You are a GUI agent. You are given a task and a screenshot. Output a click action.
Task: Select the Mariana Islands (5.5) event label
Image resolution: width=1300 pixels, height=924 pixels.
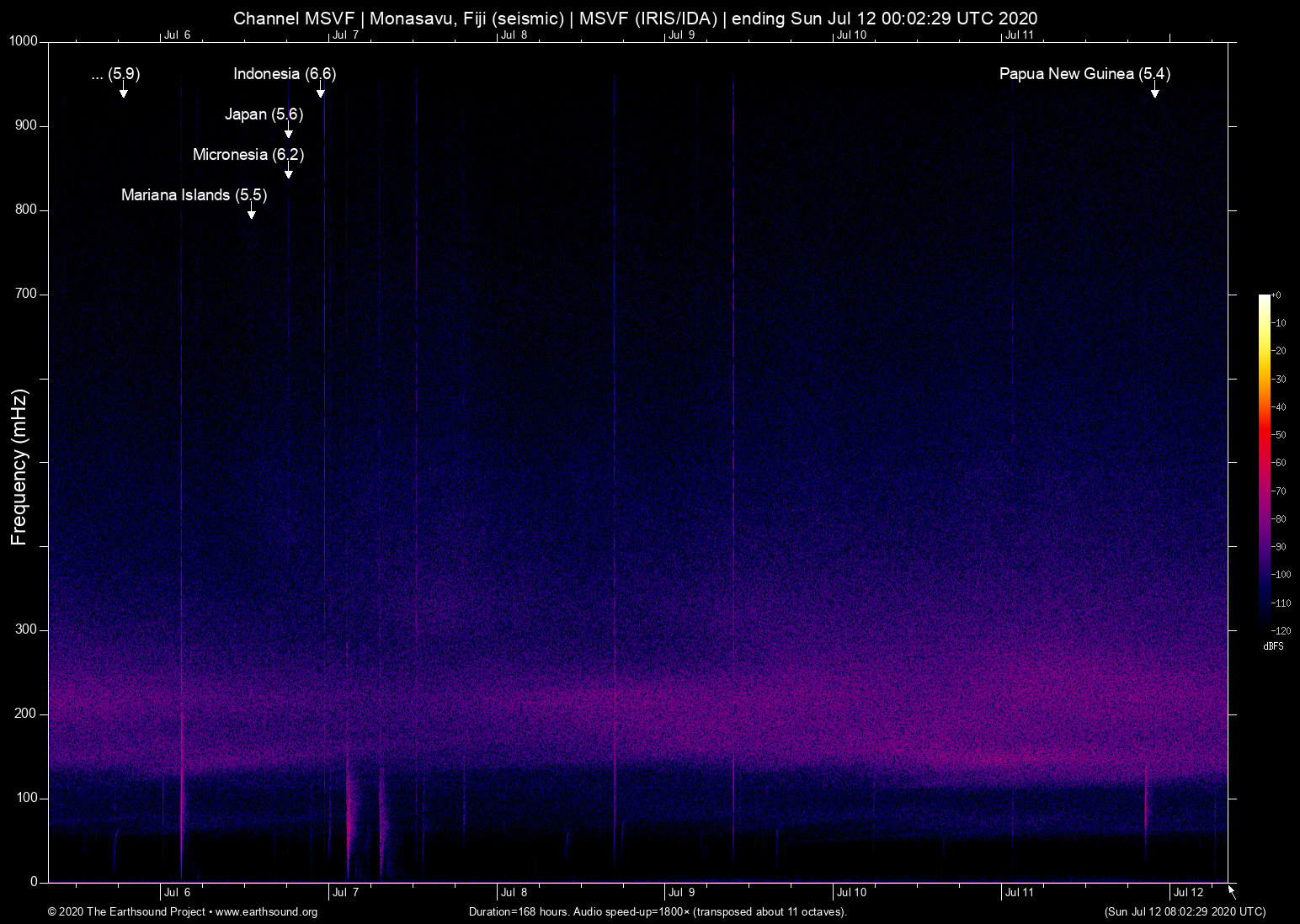pyautogui.click(x=194, y=195)
